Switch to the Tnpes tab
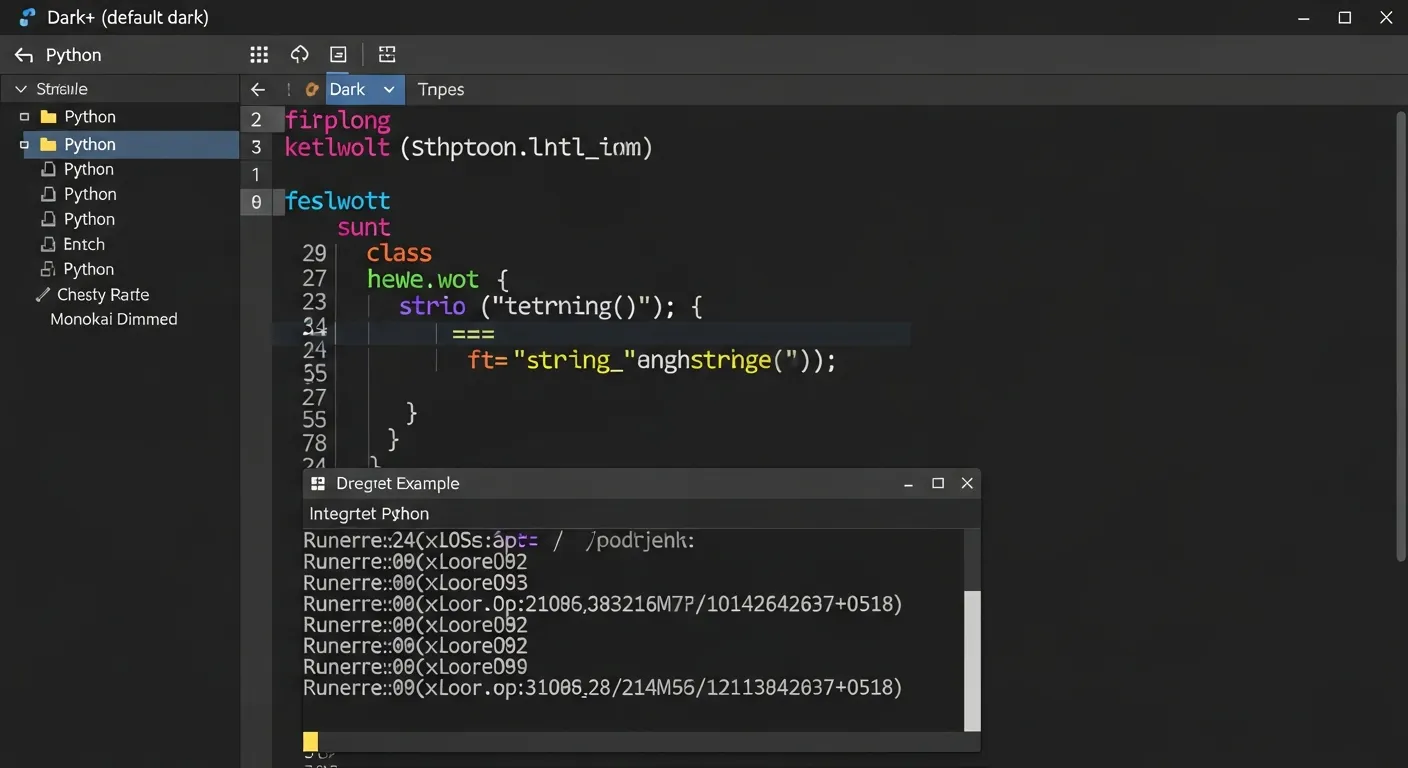 point(440,90)
